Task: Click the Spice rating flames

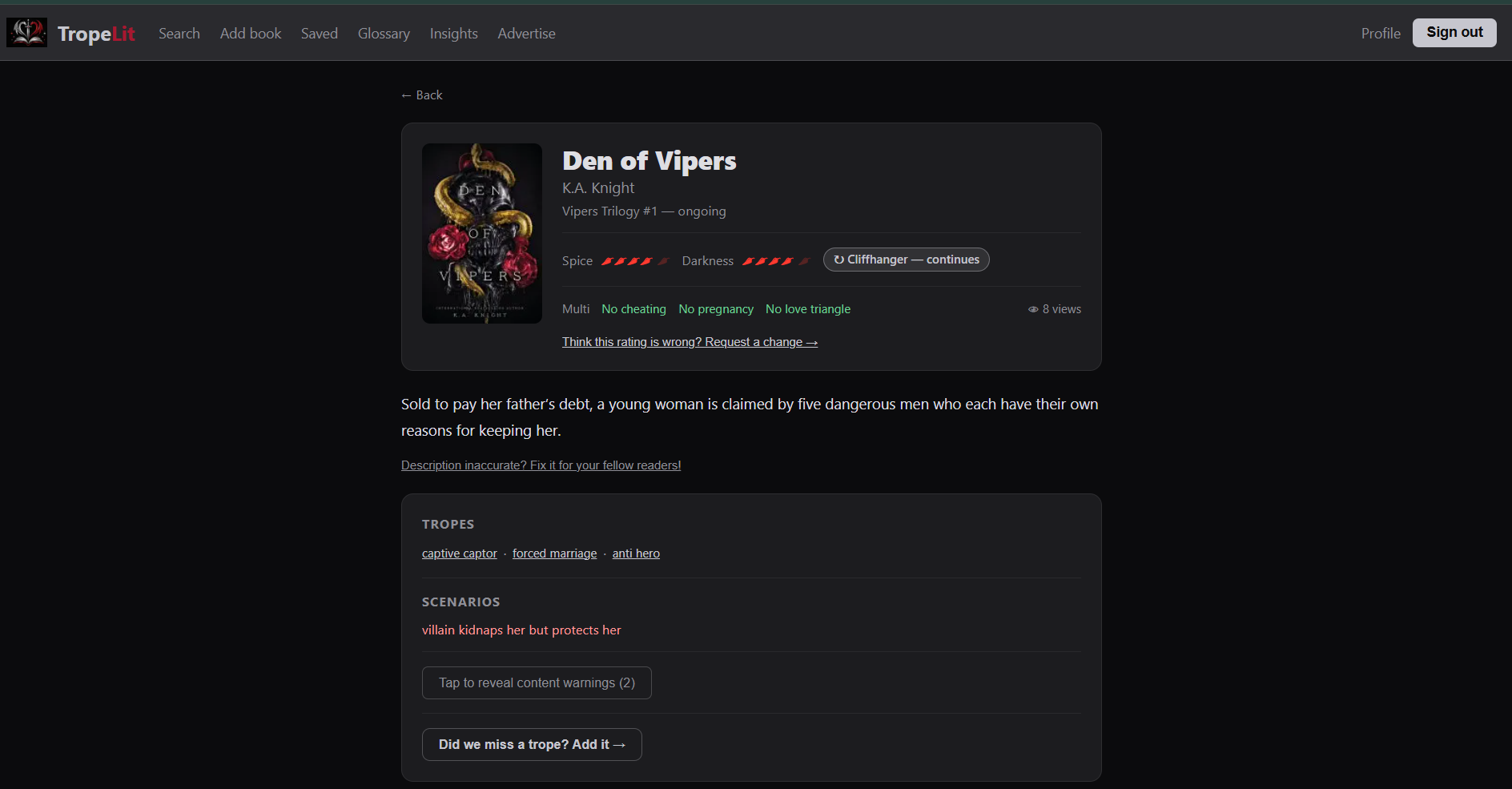Action: 634,261
